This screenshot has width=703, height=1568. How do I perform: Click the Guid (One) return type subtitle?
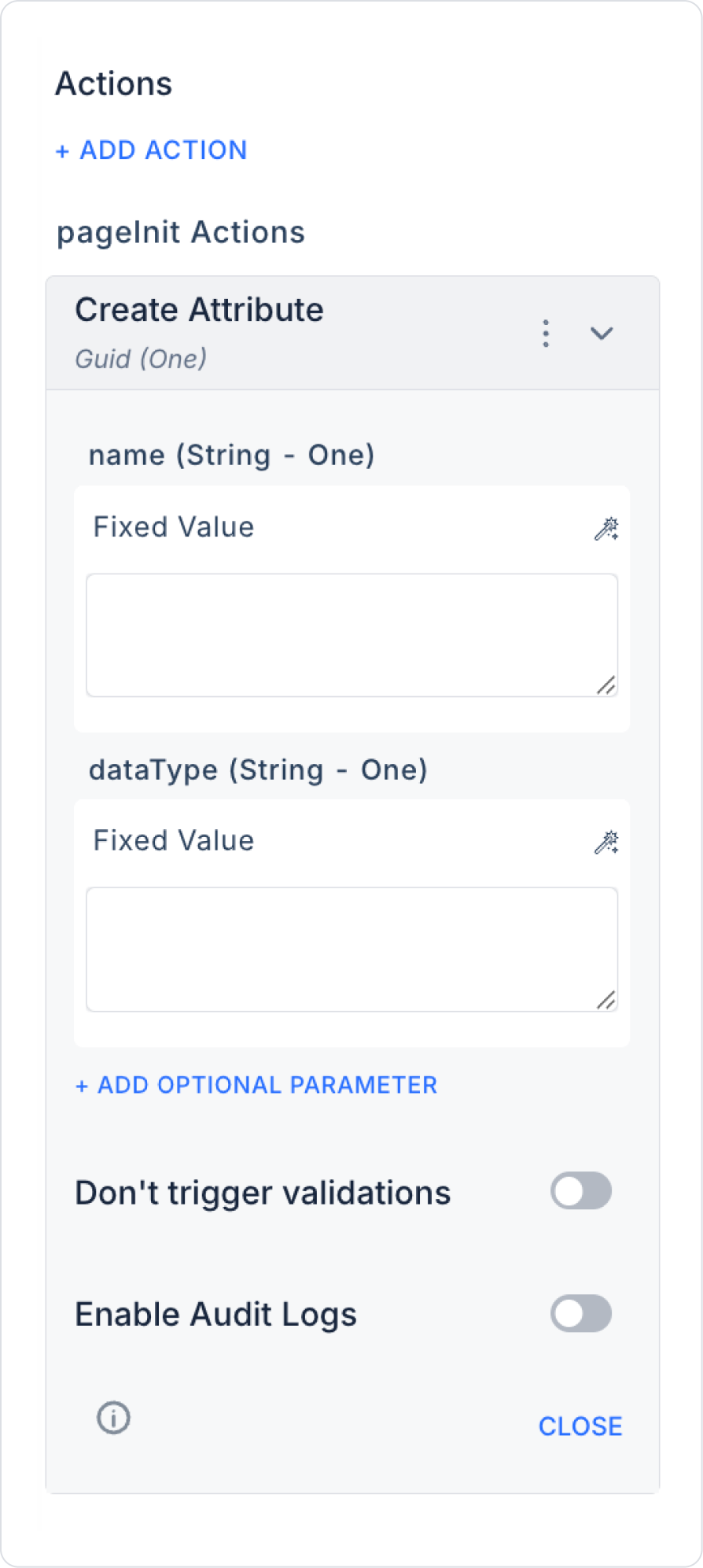click(141, 360)
